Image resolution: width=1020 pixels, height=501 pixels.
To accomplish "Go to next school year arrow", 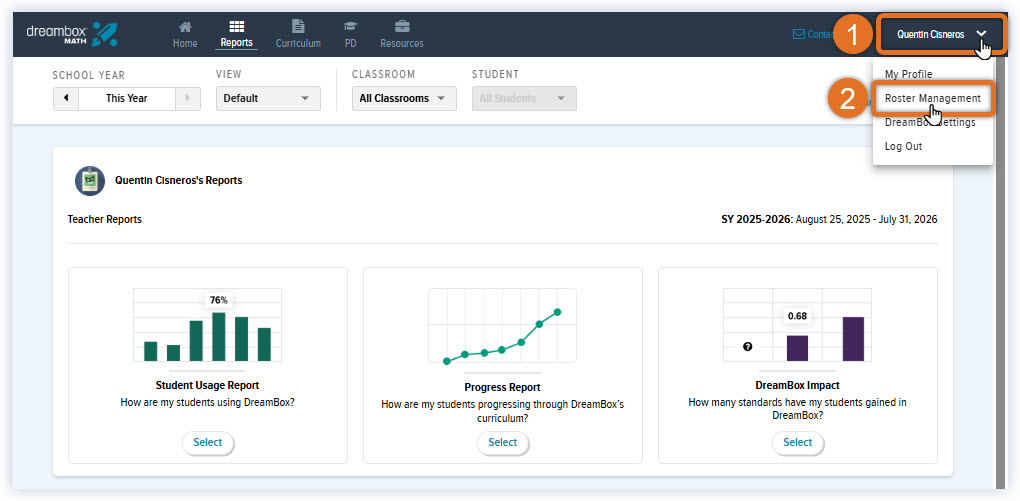I will 188,98.
